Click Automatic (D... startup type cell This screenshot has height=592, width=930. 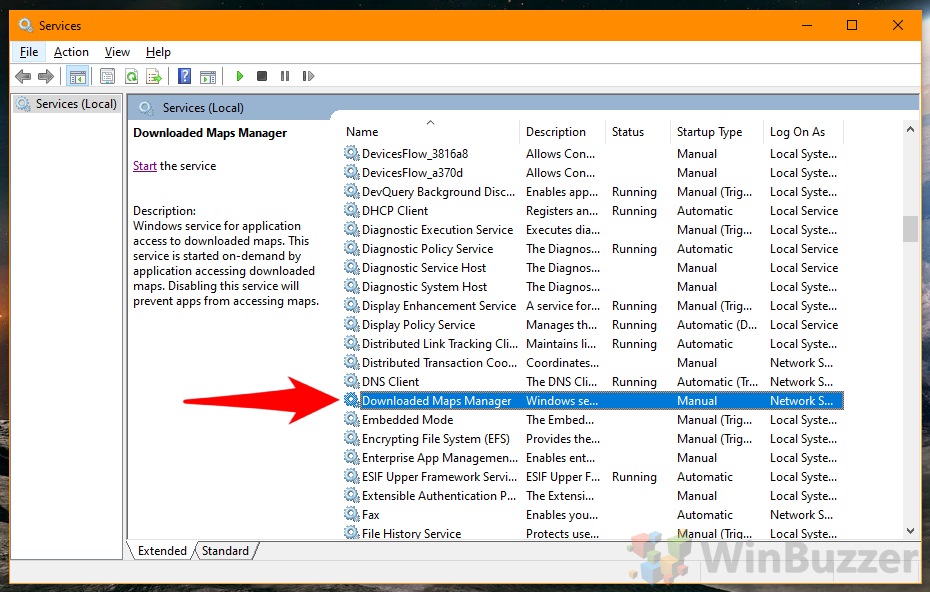(x=716, y=324)
